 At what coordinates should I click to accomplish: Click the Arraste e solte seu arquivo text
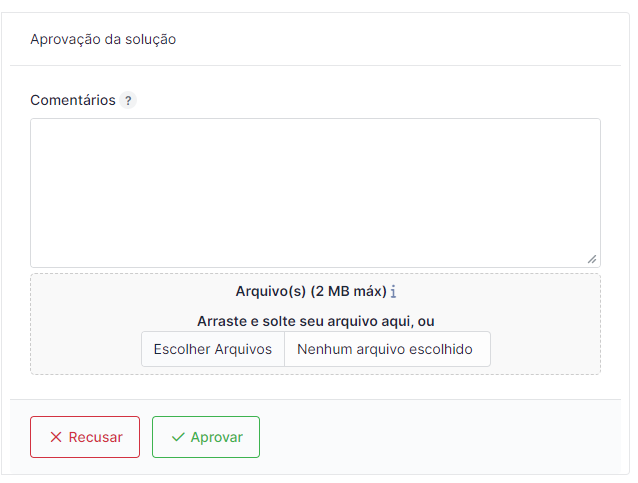point(315,322)
